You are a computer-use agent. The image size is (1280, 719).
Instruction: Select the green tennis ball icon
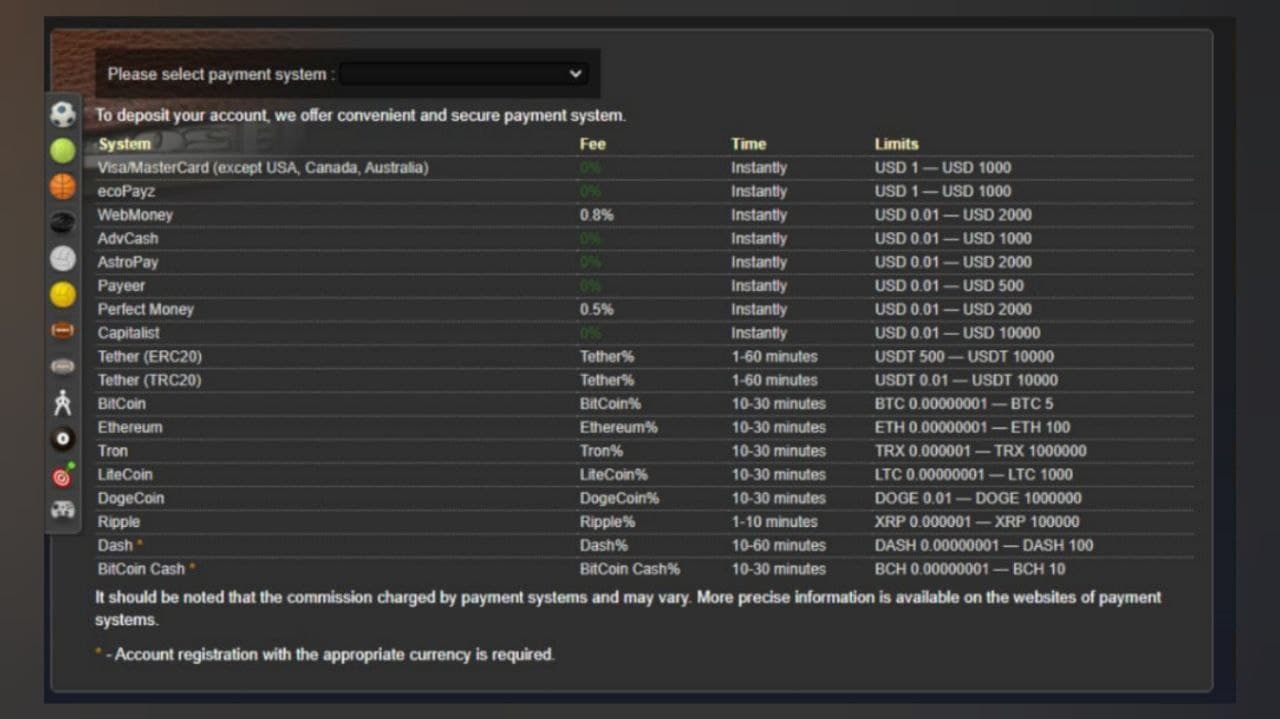(63, 151)
